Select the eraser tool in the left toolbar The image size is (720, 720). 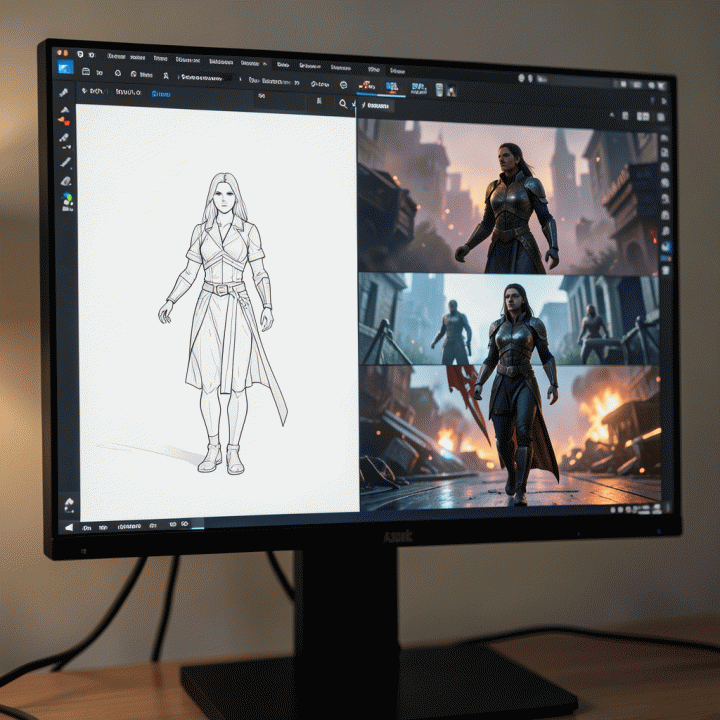66,181
